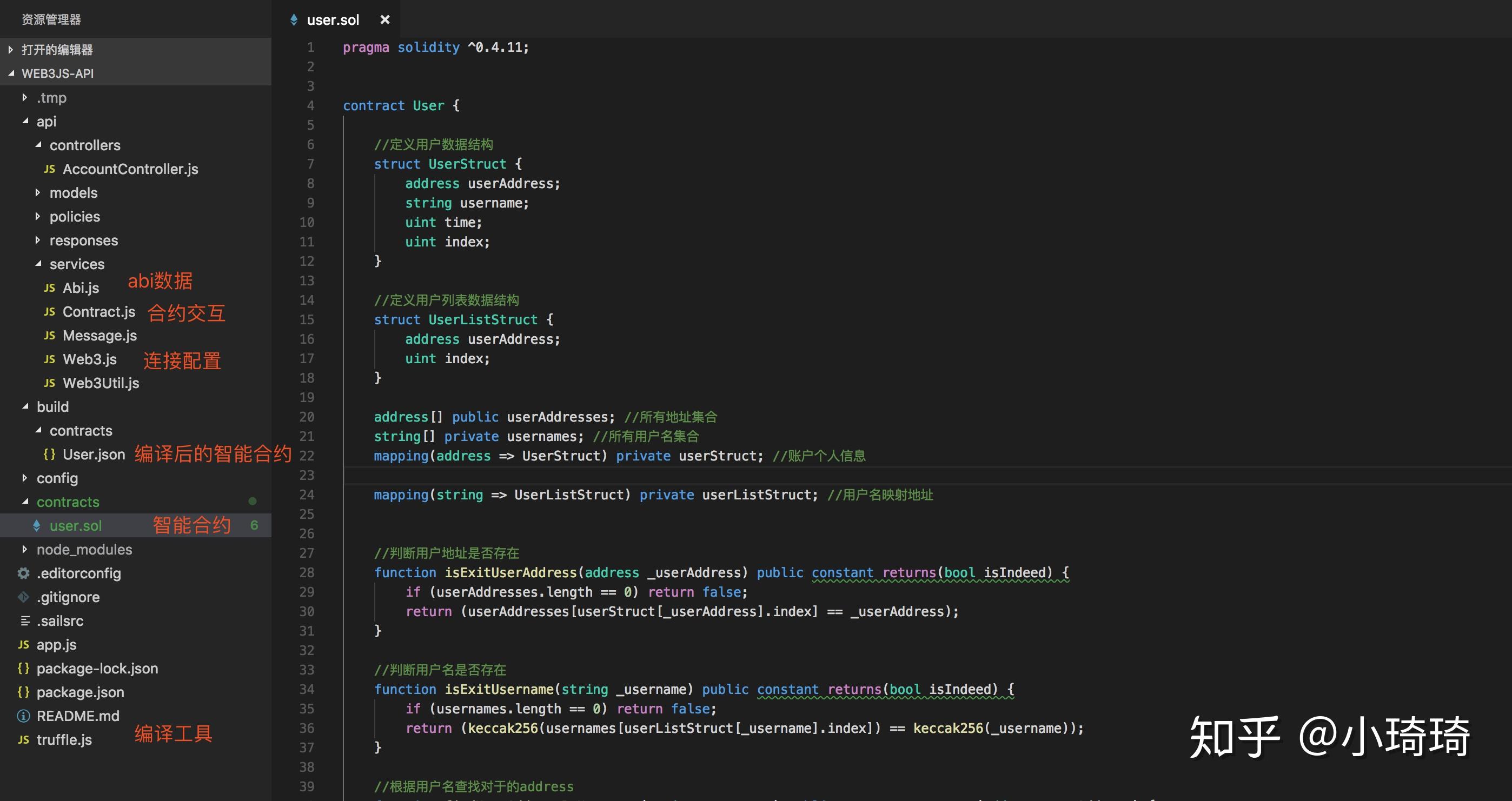Click braces icon of package-lock.json

coord(23,669)
